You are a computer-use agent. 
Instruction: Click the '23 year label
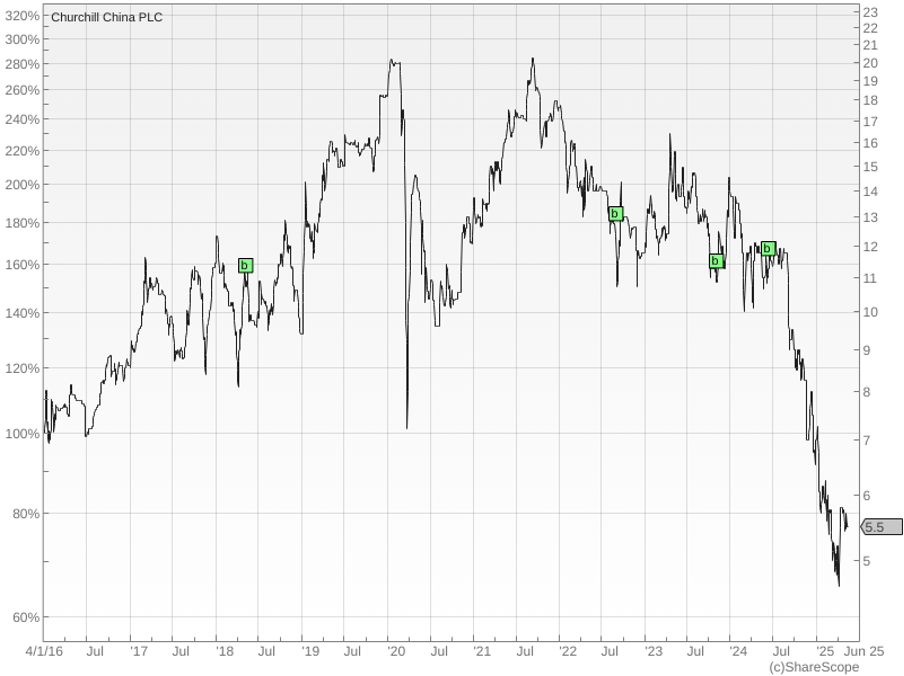pyautogui.click(x=654, y=651)
